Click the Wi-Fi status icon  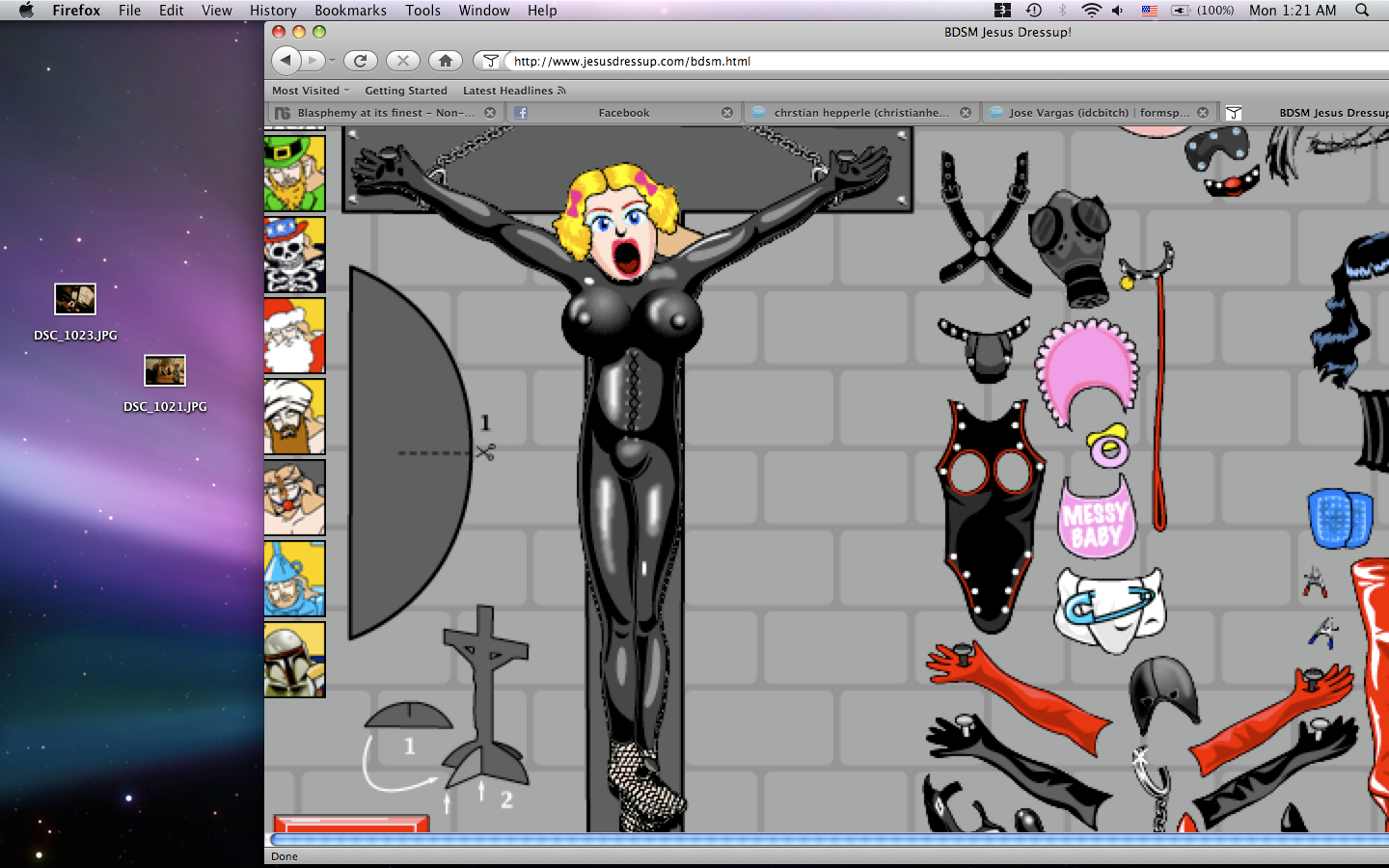coord(1091,10)
